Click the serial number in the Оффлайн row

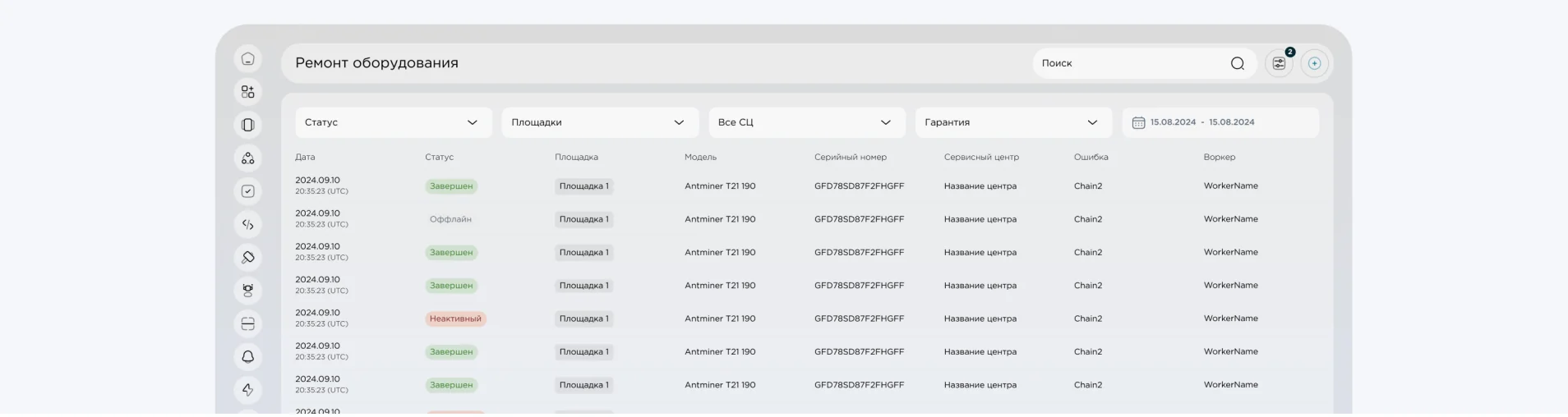859,219
